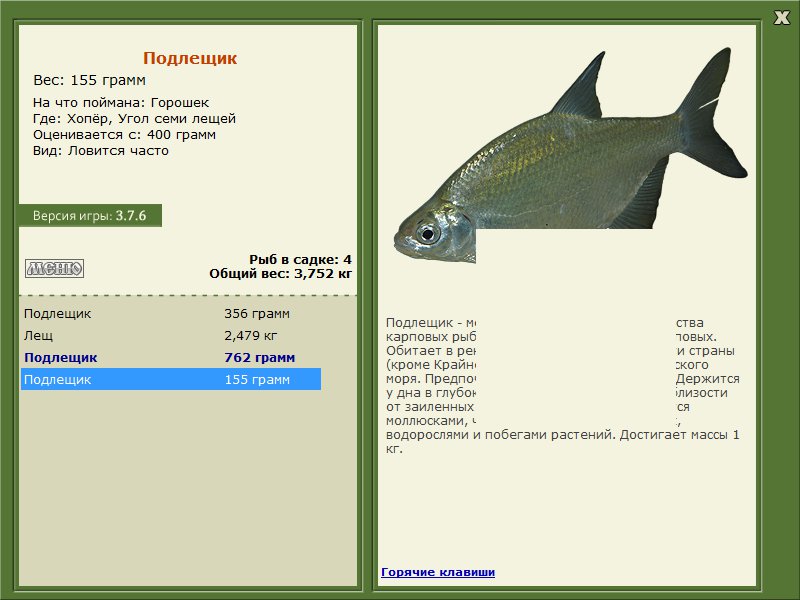This screenshot has height=600, width=800.
Task: Open the Горячие клавиши link
Action: click(438, 572)
